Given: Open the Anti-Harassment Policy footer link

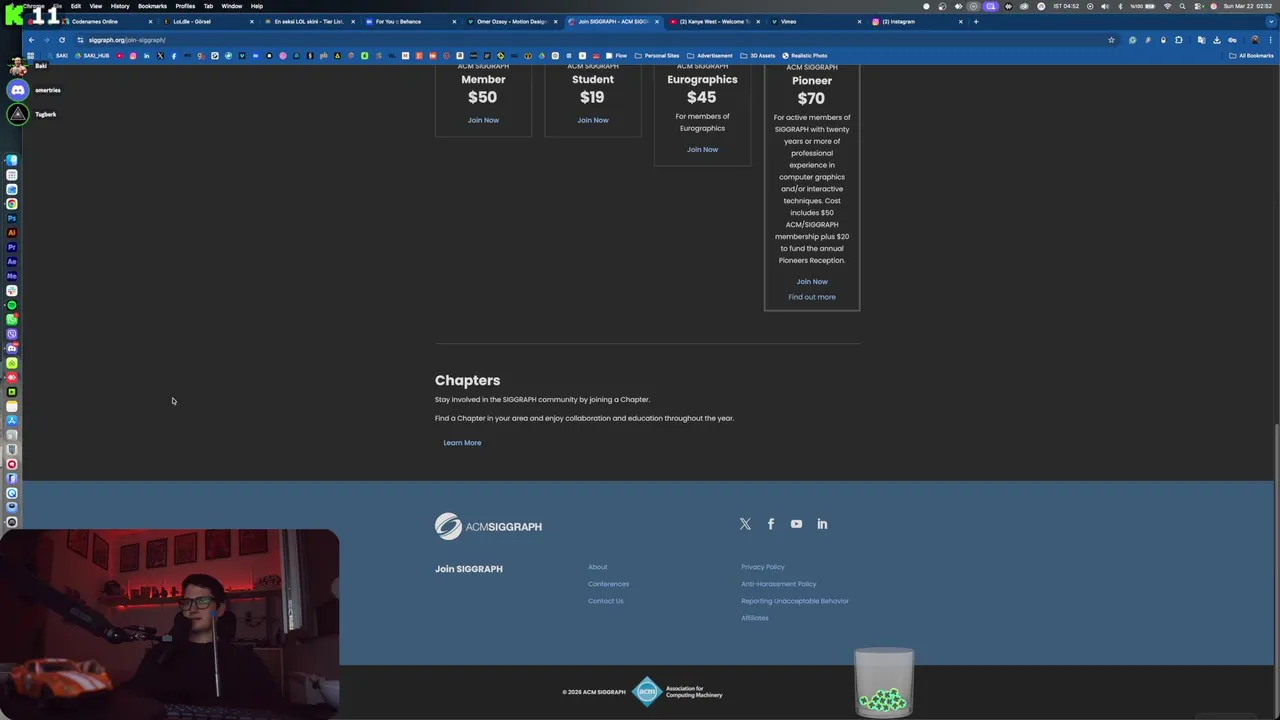Looking at the screenshot, I should click(779, 584).
